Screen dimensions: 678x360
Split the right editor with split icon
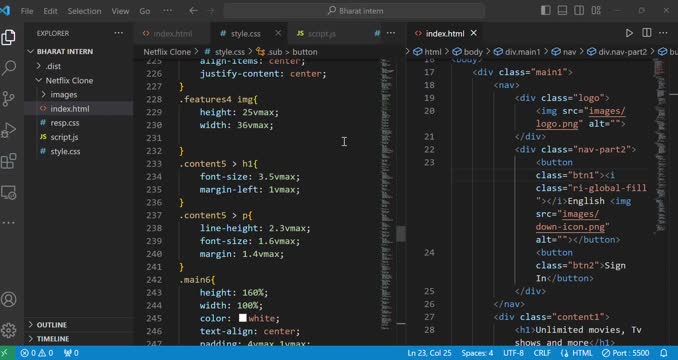pyautogui.click(x=646, y=33)
